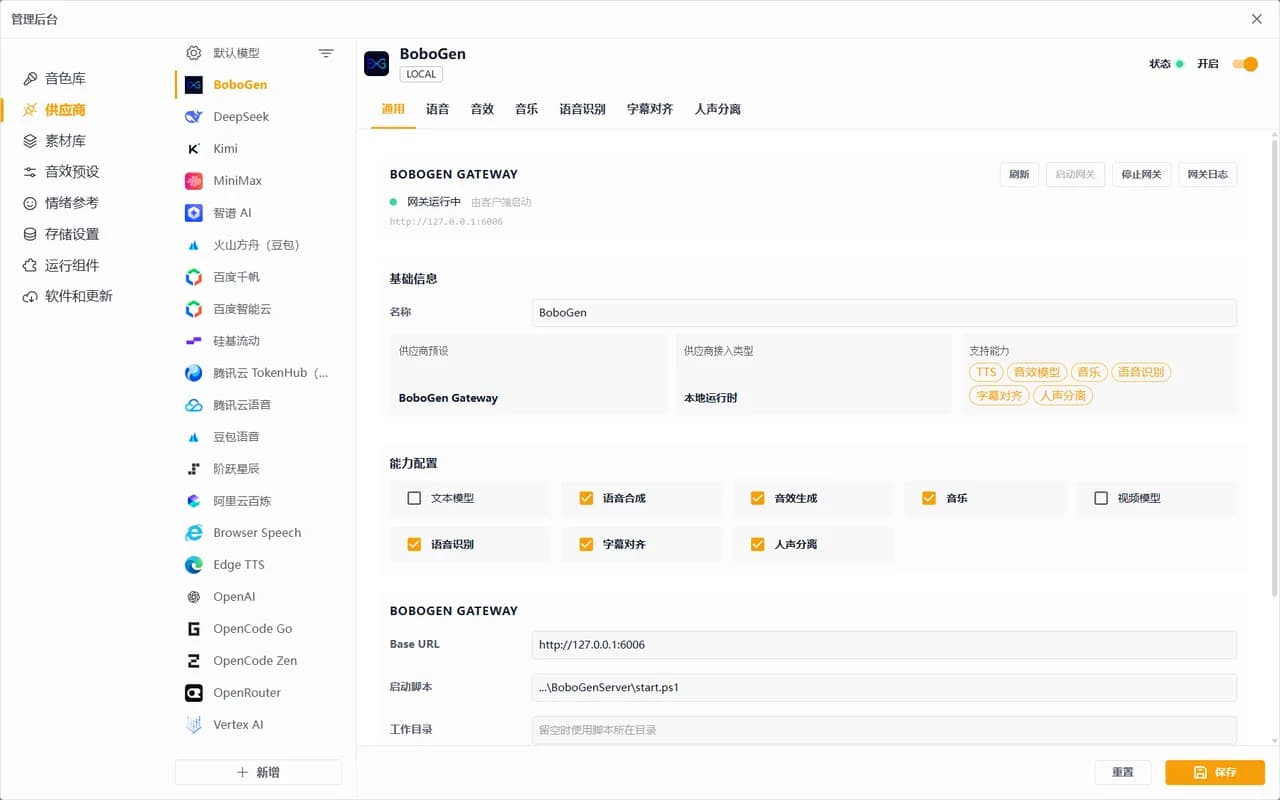Select the 腾讯云 TokenHub logo
Screen dimensions: 1280x800
[x=194, y=373]
